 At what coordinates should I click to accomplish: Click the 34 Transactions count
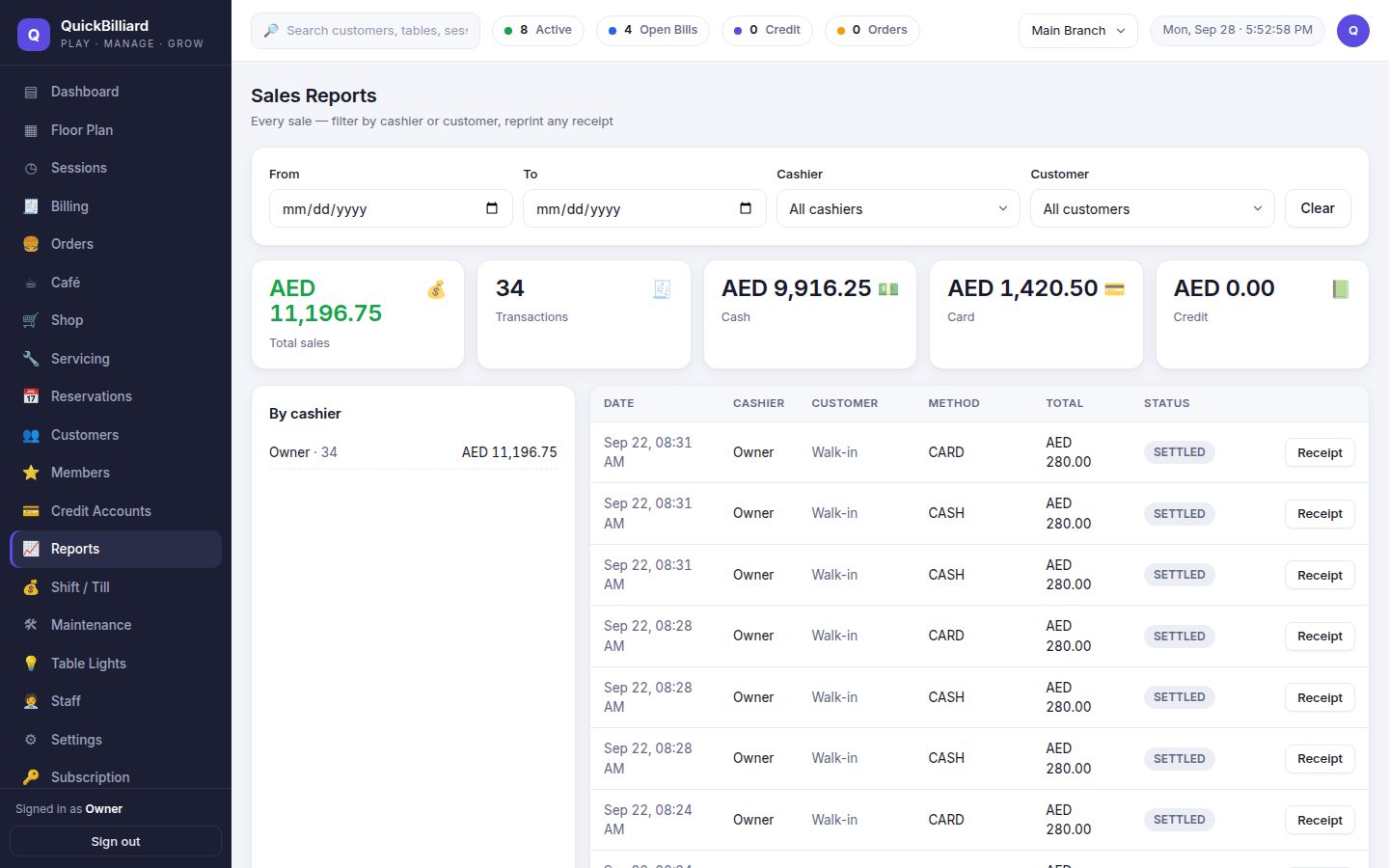pyautogui.click(x=509, y=288)
